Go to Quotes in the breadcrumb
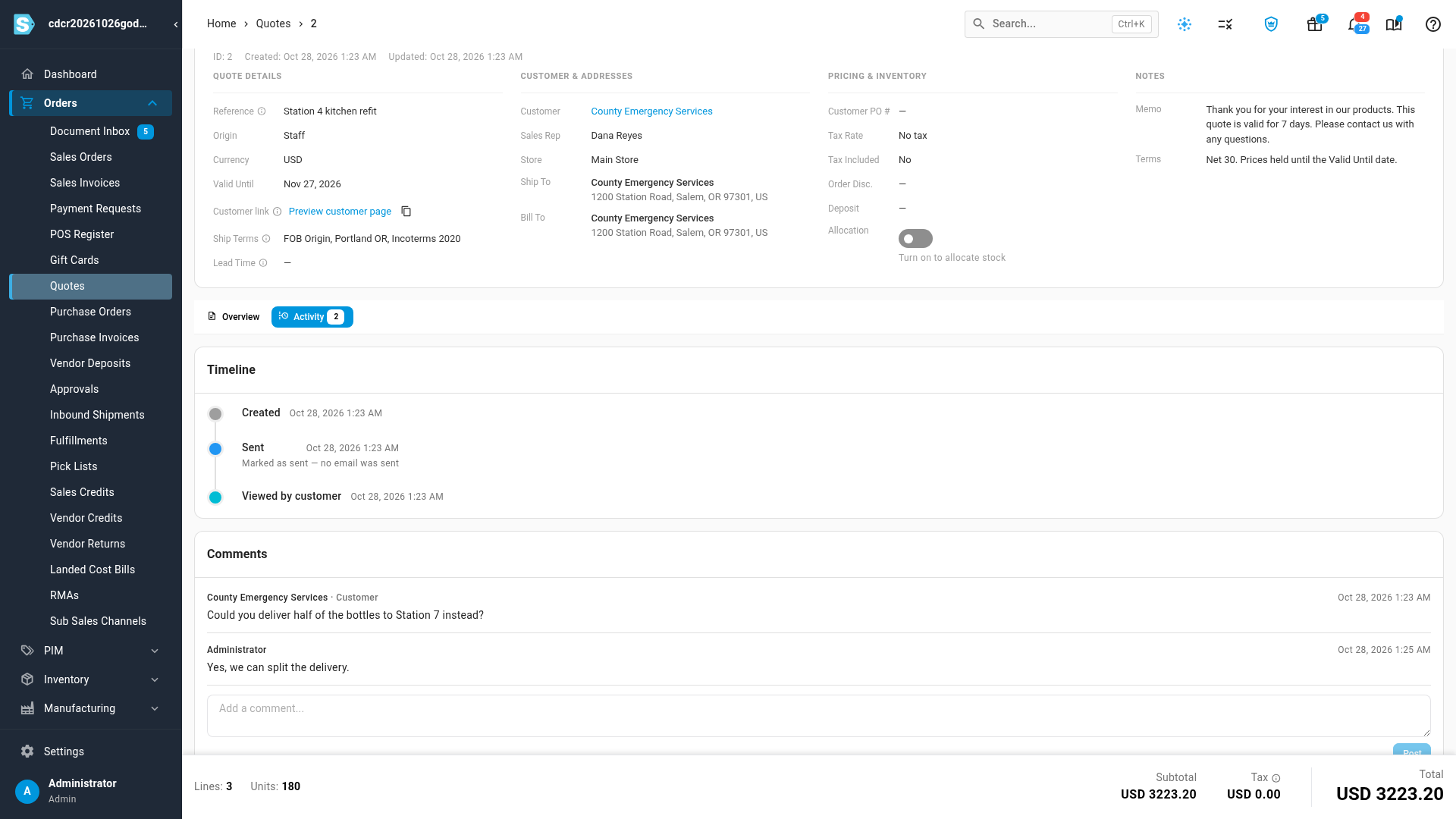Screen dimensions: 1456x819 273,24
